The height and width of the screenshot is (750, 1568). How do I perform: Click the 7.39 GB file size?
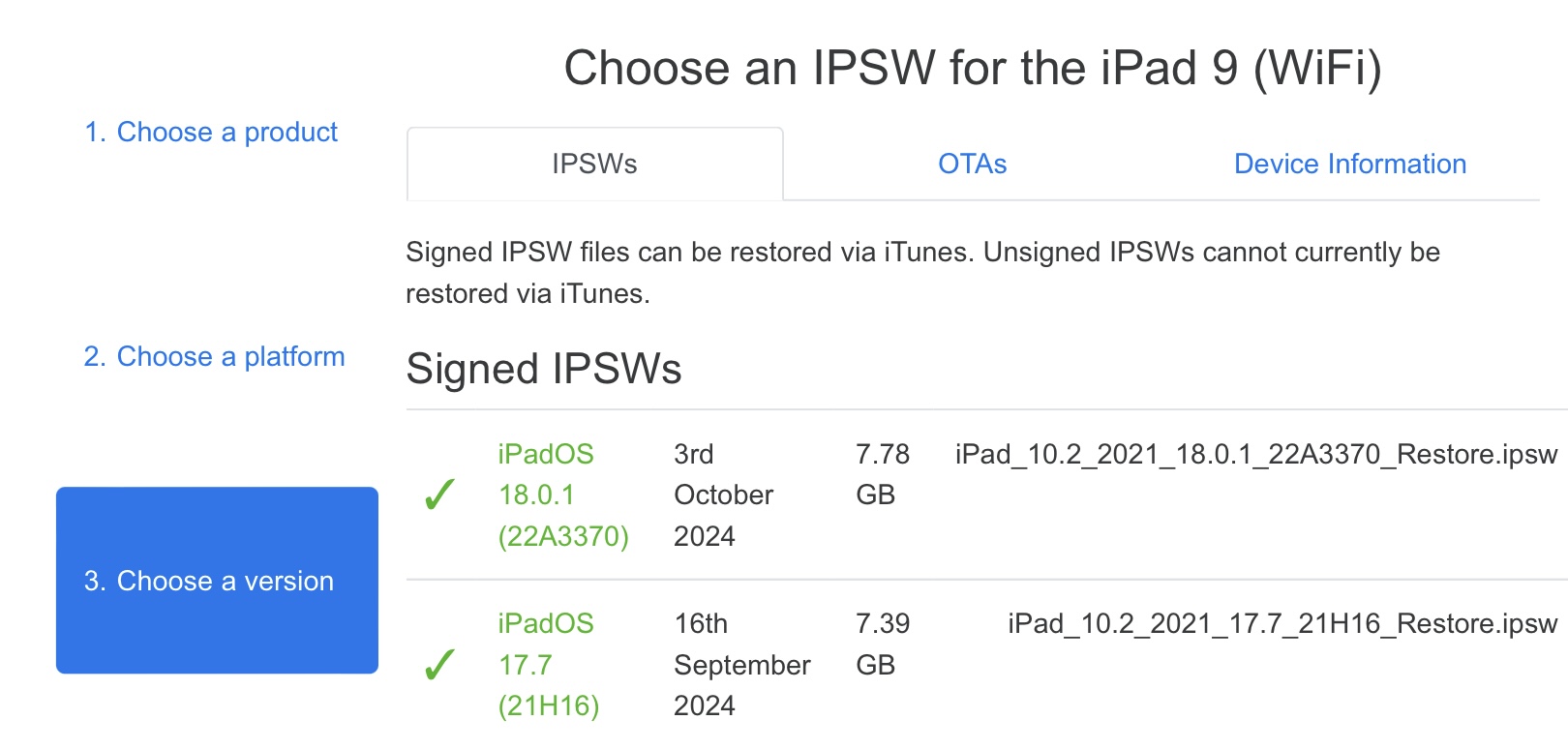[883, 644]
